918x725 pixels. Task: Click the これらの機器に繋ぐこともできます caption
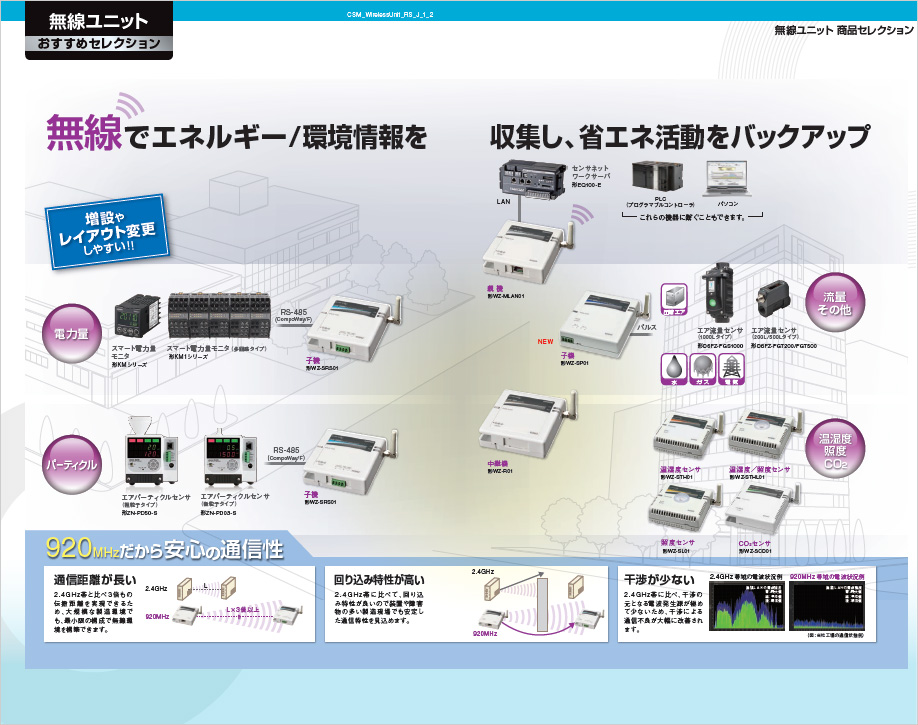coord(691,217)
